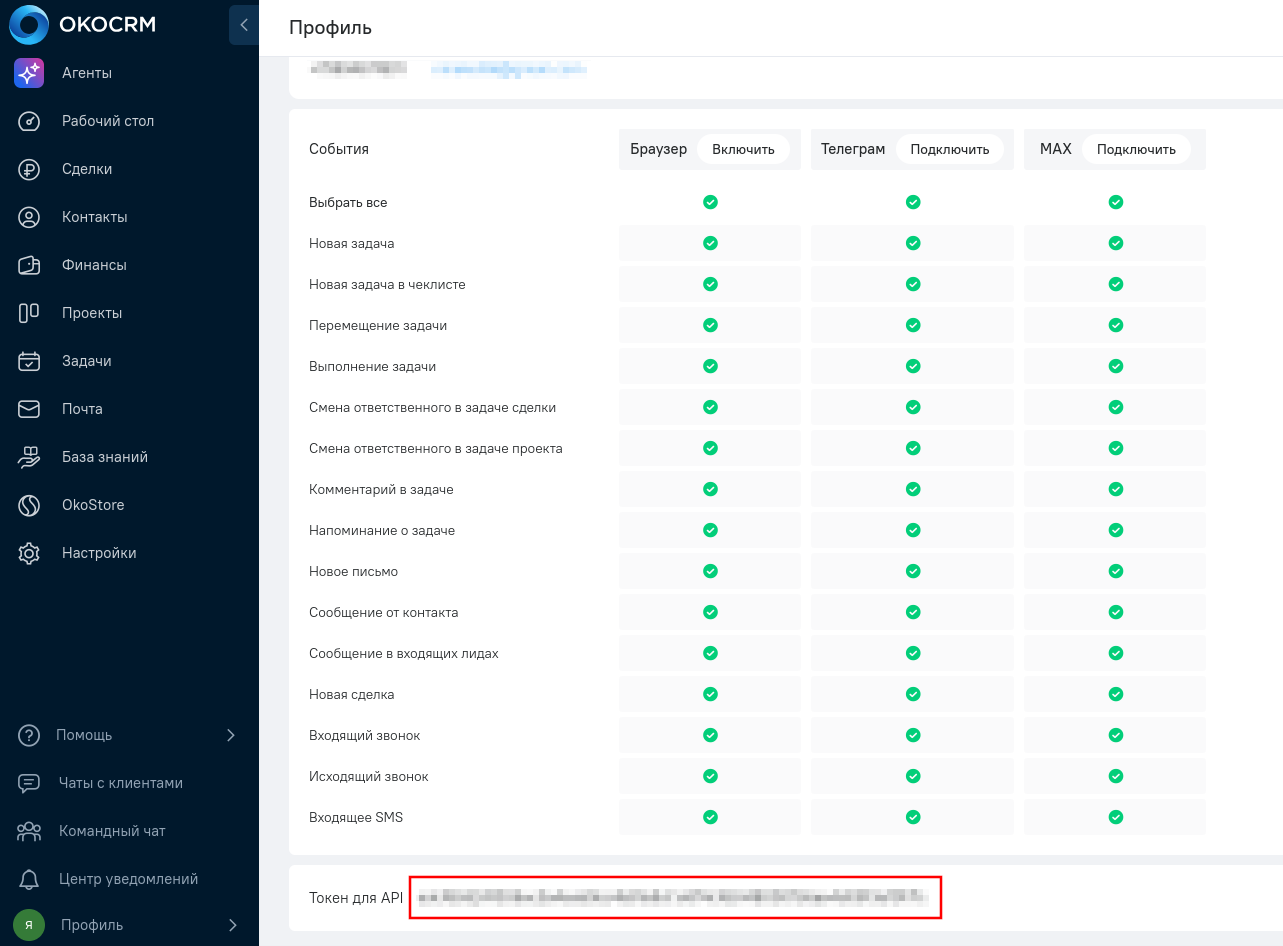Click the blurred Токен для API field
1283x946 pixels.
[675, 898]
